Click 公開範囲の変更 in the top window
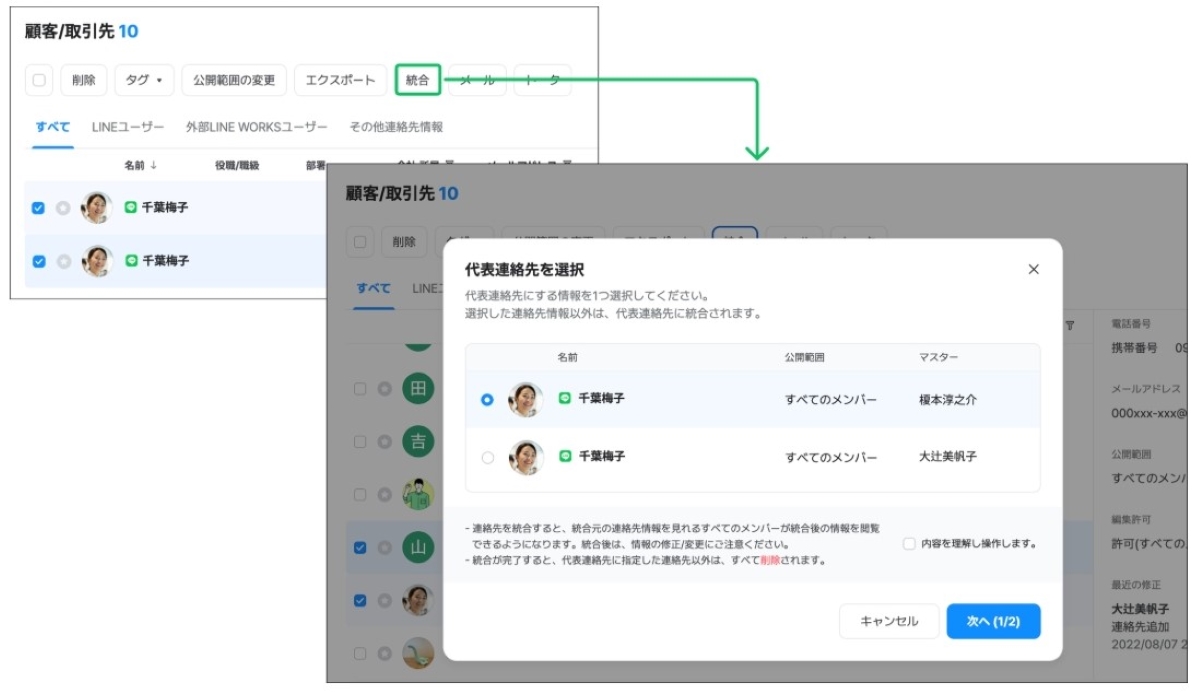Image resolution: width=1200 pixels, height=692 pixels. [x=234, y=80]
